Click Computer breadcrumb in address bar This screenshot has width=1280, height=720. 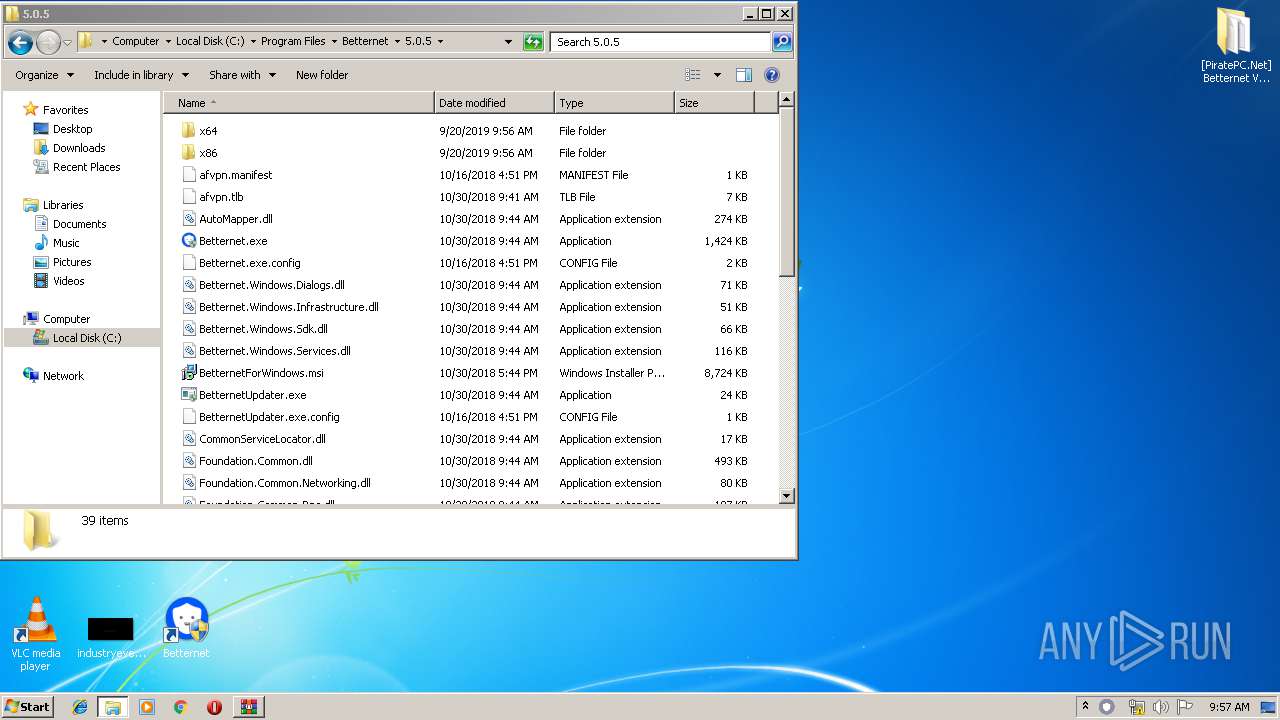(x=135, y=42)
